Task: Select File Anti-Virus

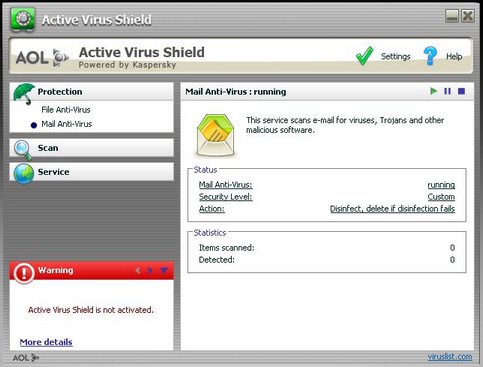Action: (66, 109)
